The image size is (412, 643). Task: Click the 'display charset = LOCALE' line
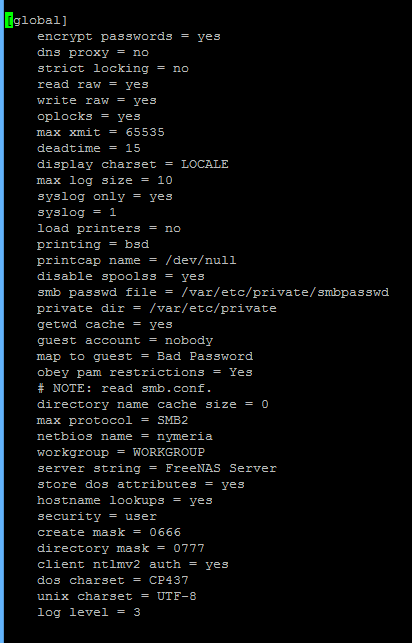(x=133, y=164)
